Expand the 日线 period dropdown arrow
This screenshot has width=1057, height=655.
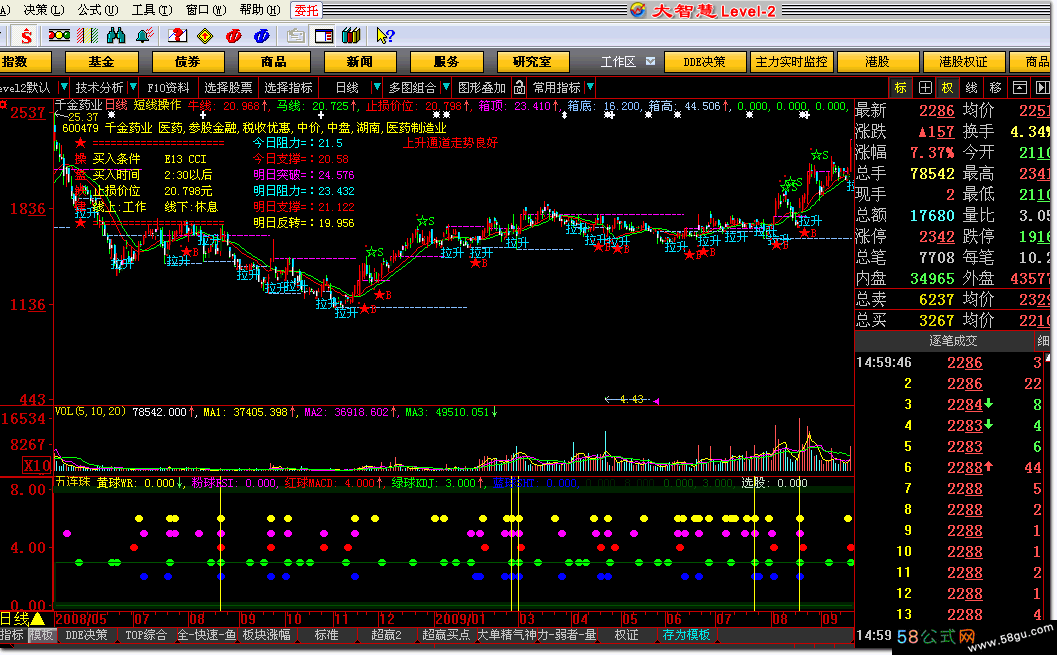[x=377, y=88]
